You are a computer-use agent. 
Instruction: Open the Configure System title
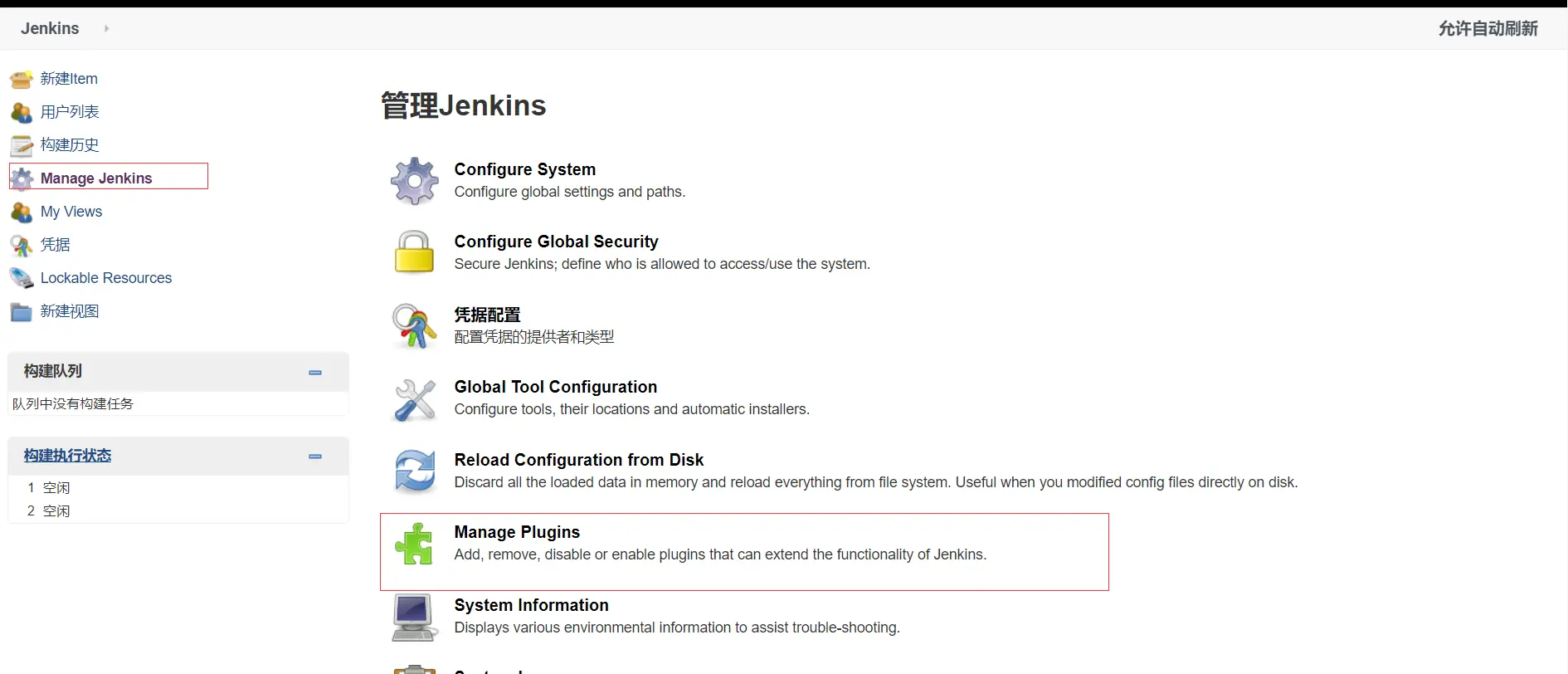(525, 169)
